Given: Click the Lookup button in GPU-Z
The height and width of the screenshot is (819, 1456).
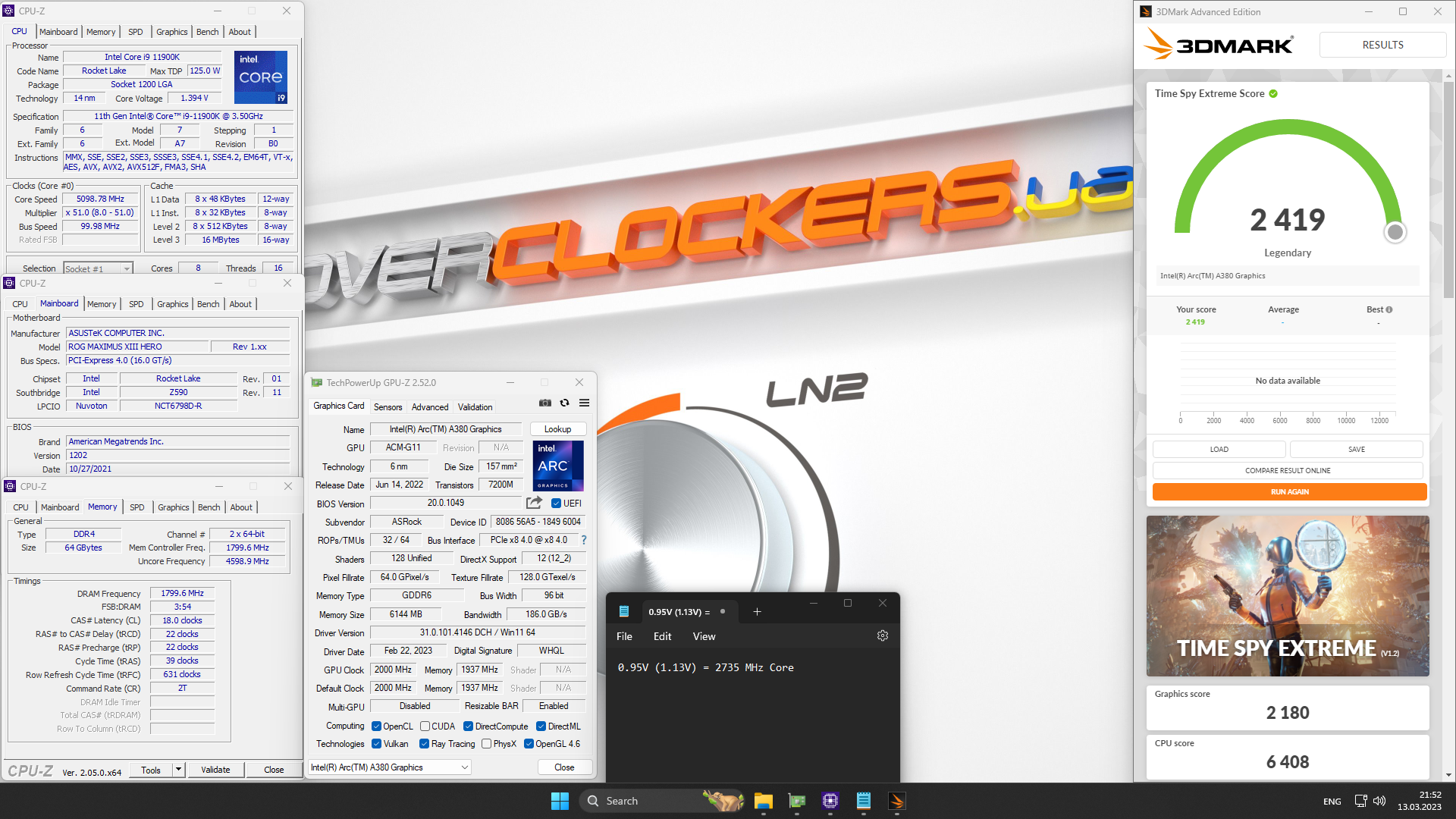Looking at the screenshot, I should [557, 429].
